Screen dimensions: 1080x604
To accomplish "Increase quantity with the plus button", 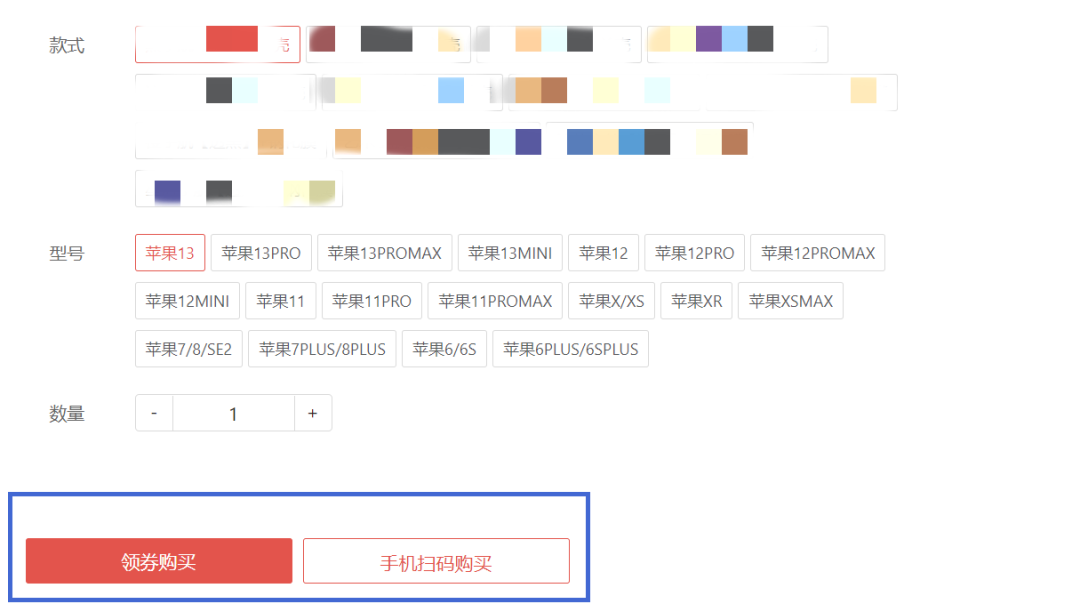I will point(313,413).
